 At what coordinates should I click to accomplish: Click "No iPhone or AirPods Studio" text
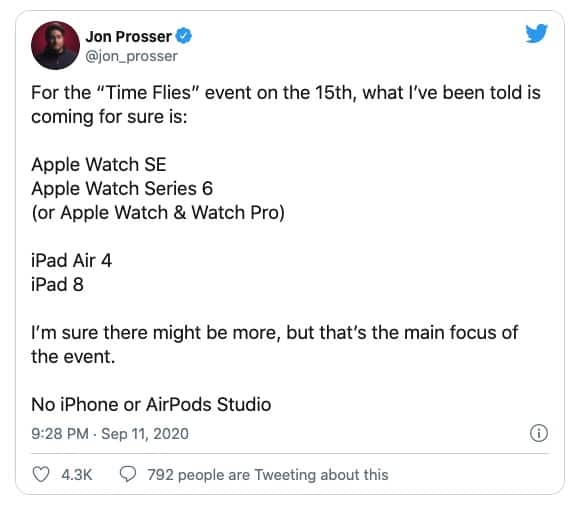pos(151,404)
